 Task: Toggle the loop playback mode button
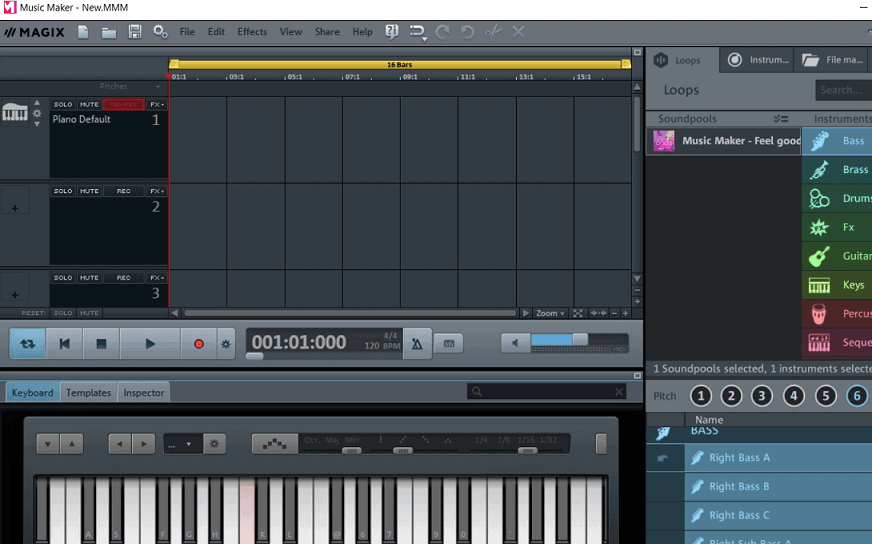coord(27,344)
